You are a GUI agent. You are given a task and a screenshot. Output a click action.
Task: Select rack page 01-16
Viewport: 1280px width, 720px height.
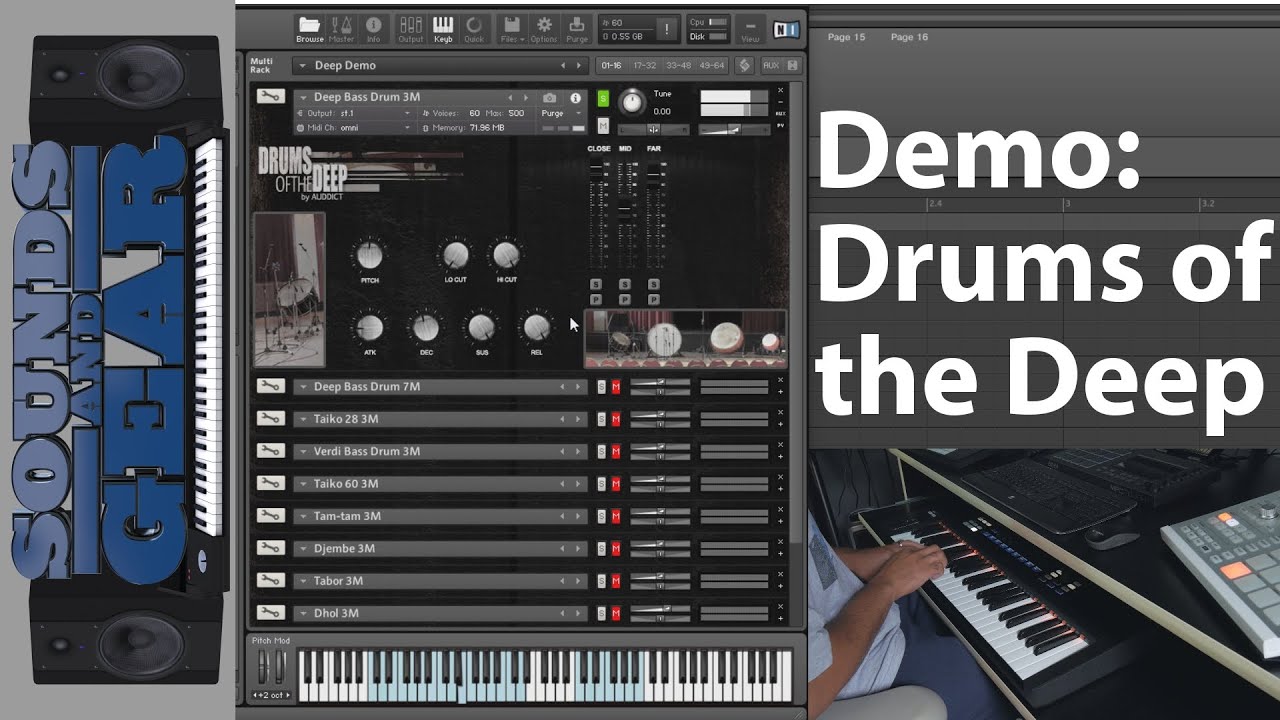pos(610,65)
